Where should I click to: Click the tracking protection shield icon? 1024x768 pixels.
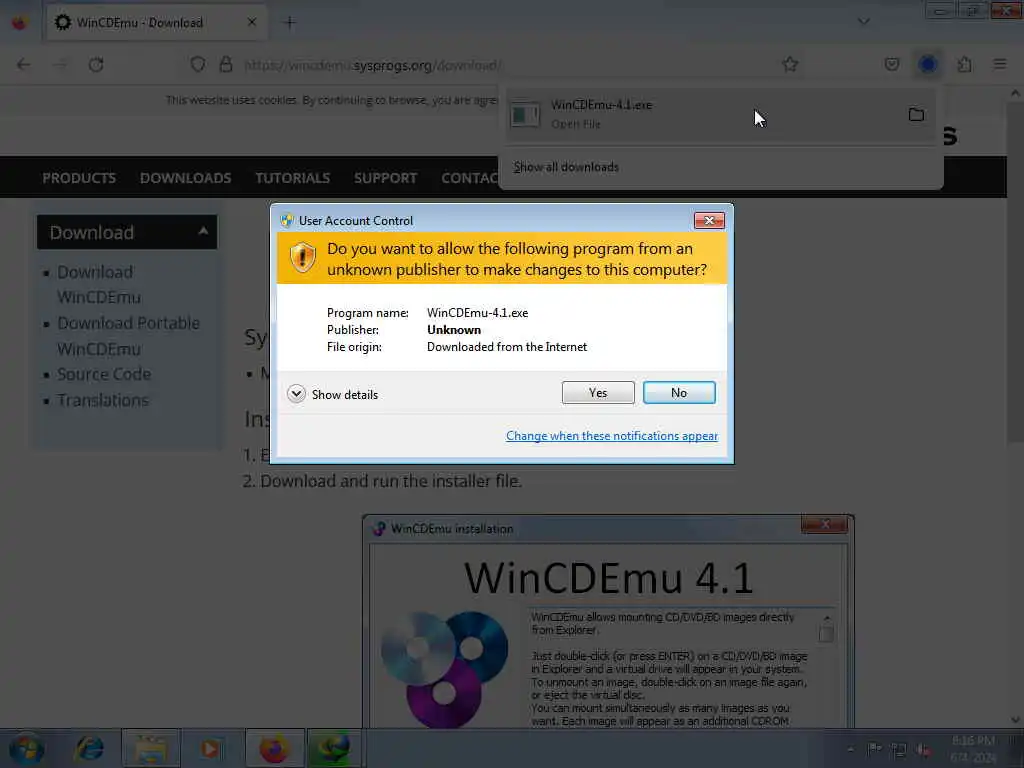[x=197, y=65]
